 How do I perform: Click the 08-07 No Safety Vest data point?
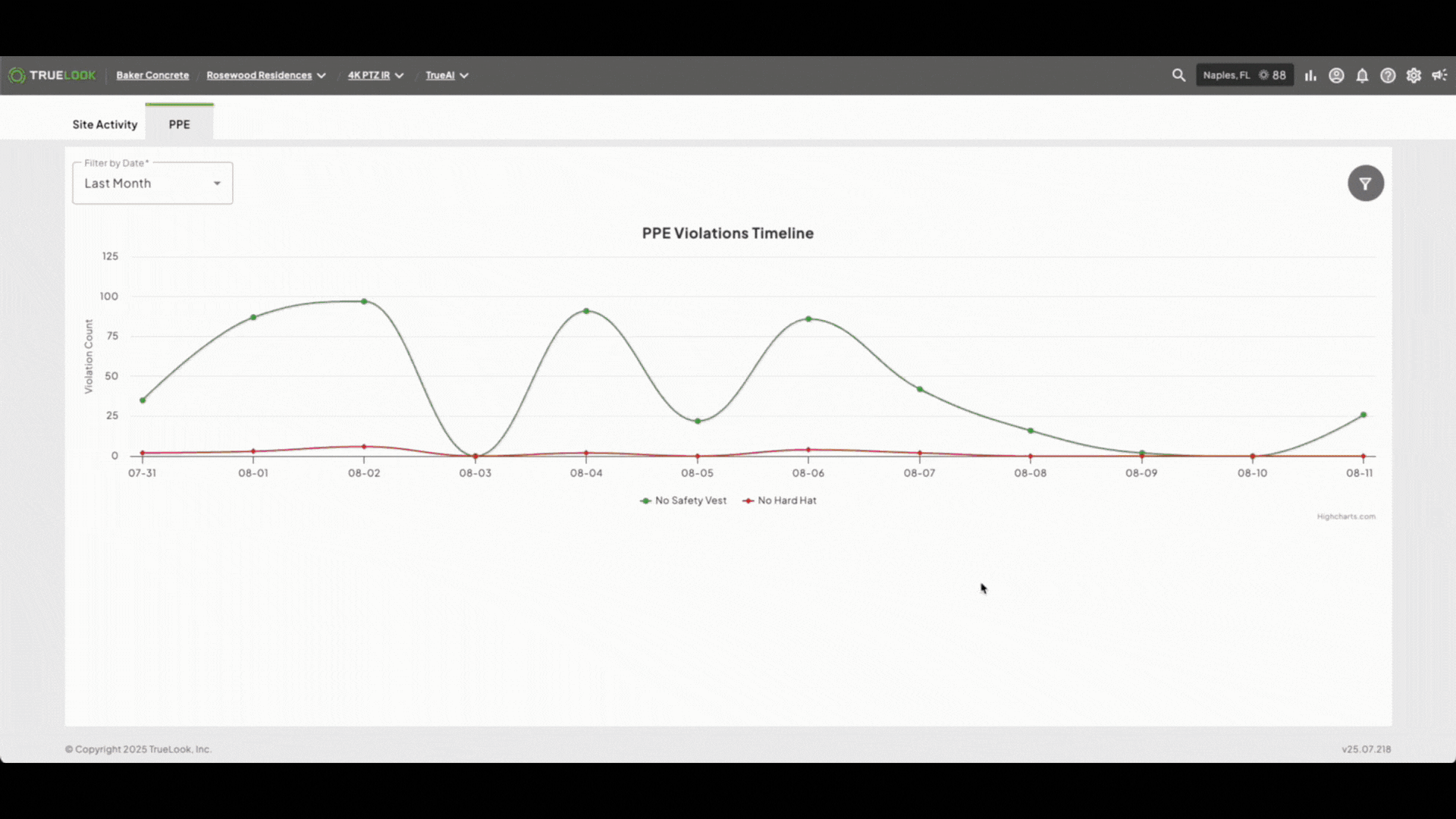tap(920, 389)
